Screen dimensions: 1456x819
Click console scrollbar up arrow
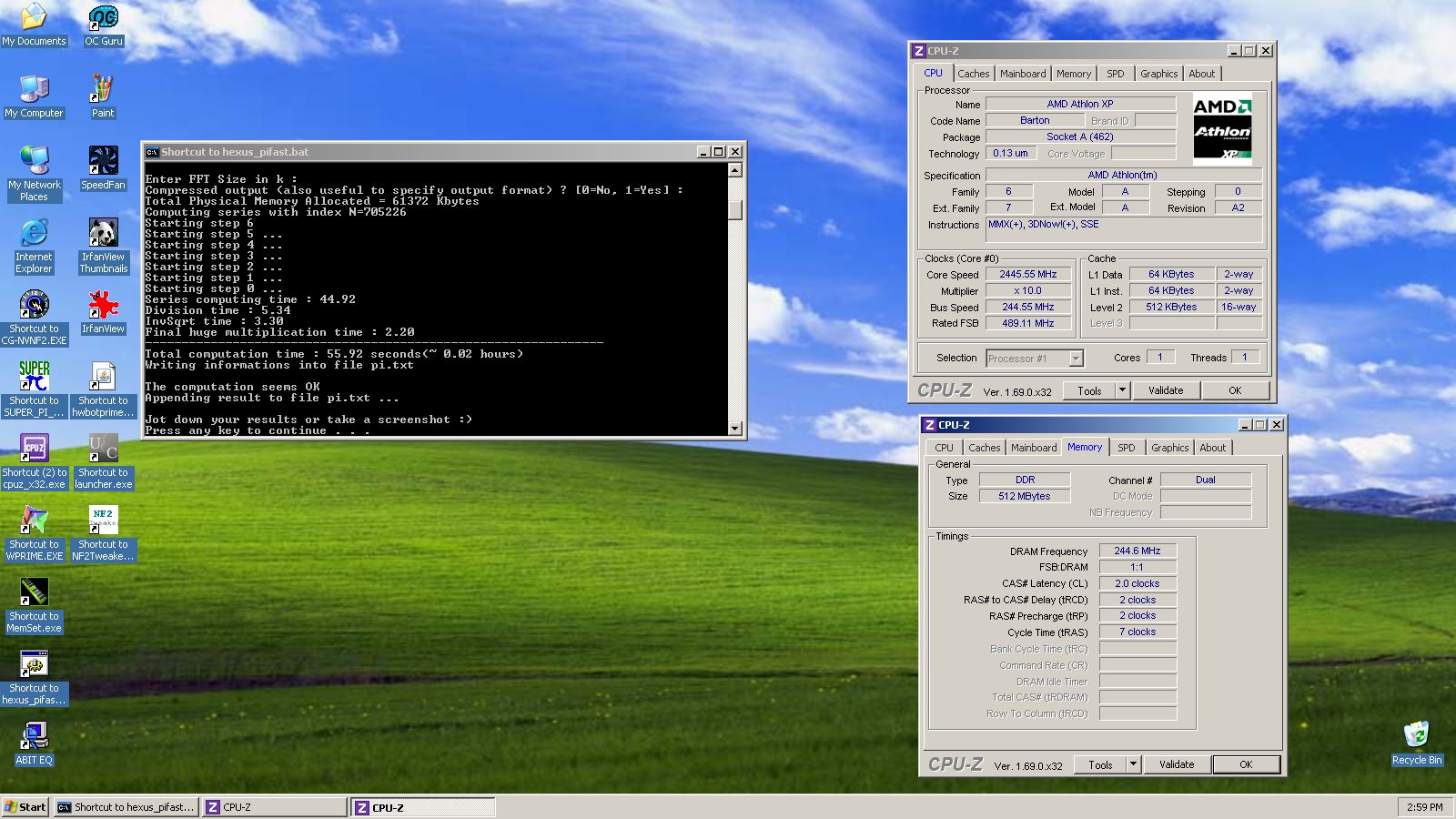[735, 170]
